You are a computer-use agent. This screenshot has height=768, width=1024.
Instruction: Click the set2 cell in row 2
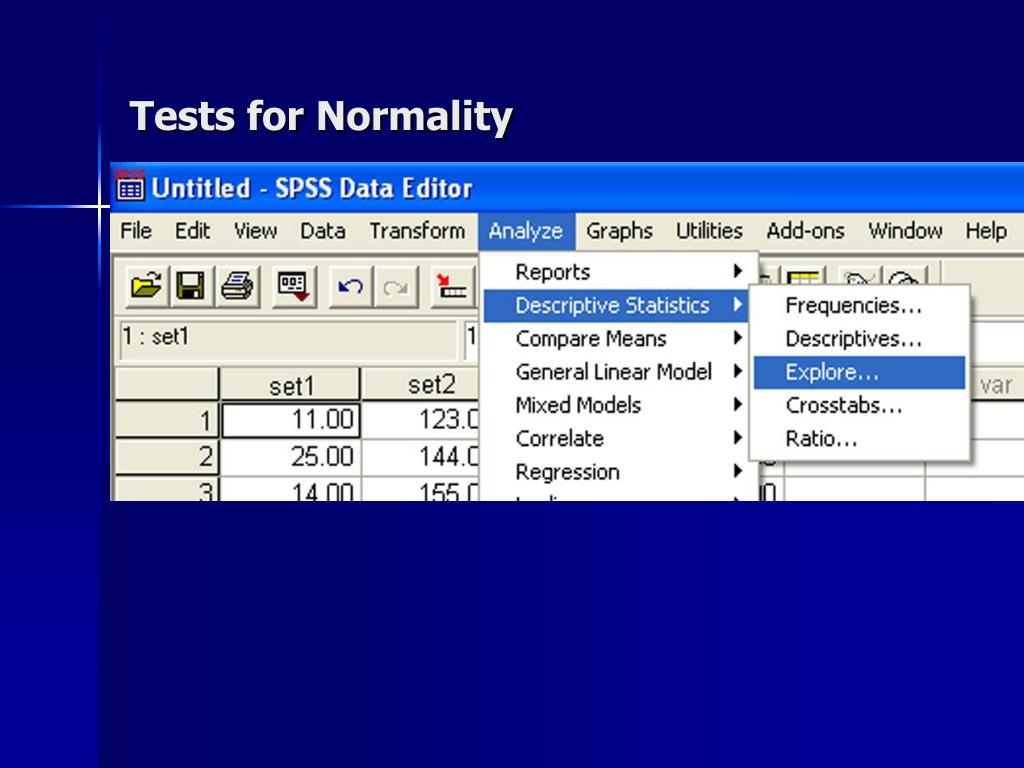(x=421, y=456)
